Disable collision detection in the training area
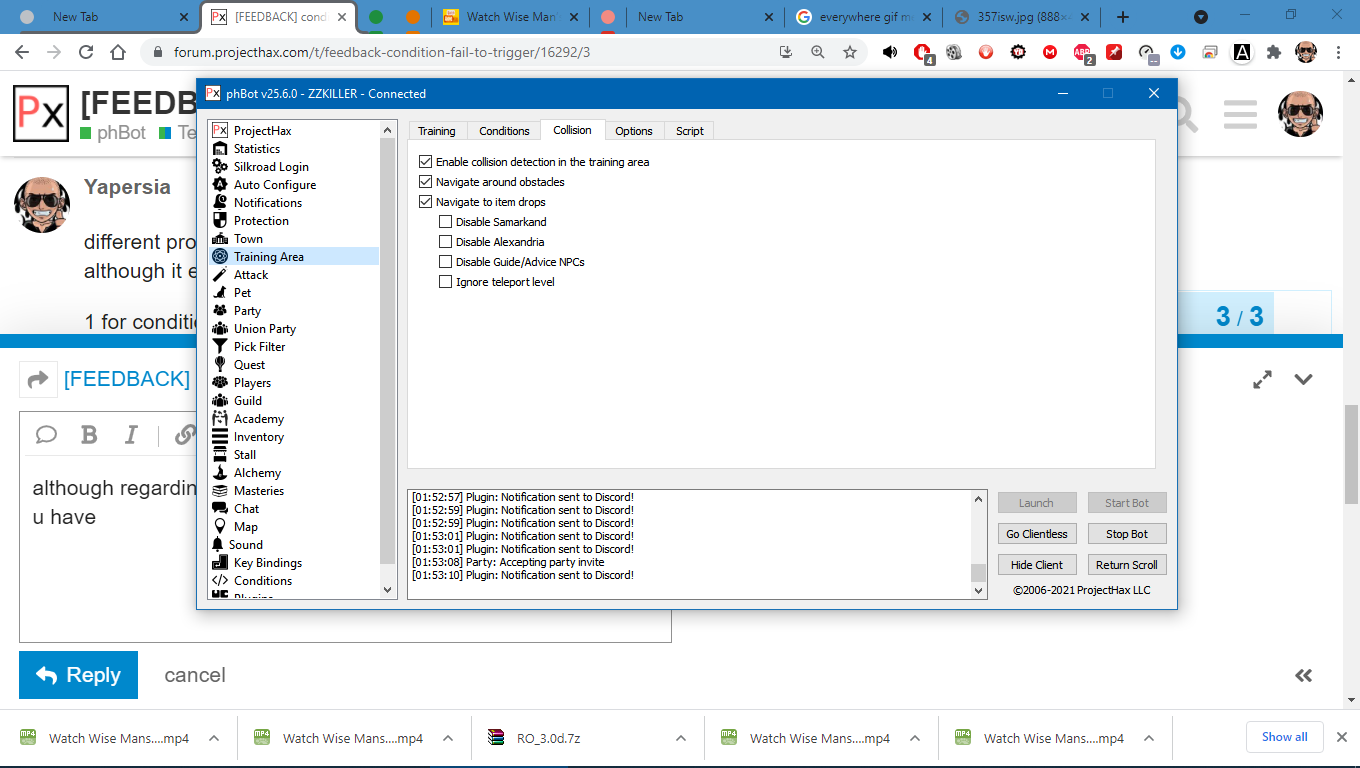Viewport: 1360px width, 768px height. click(426, 162)
